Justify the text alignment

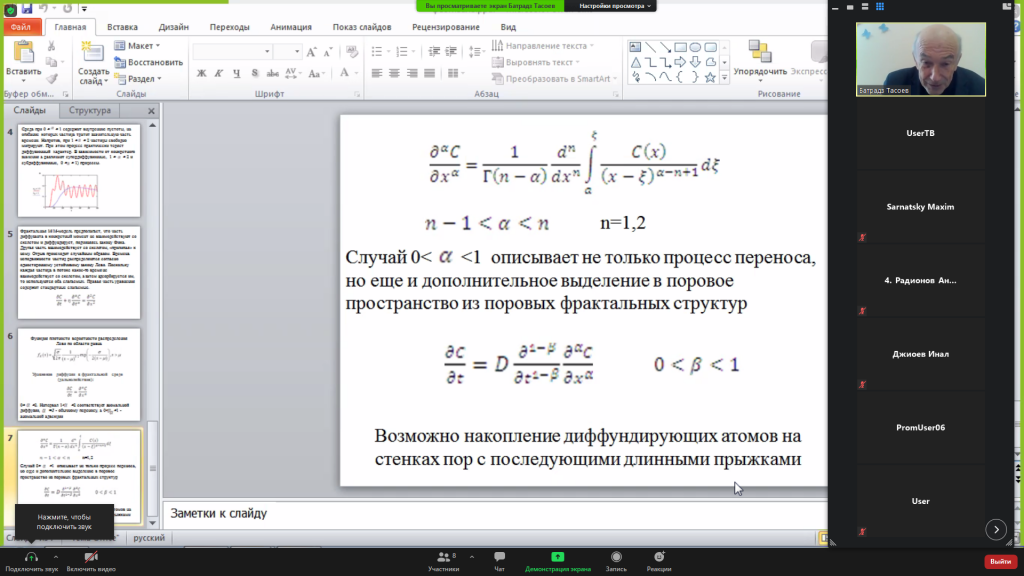coord(429,73)
